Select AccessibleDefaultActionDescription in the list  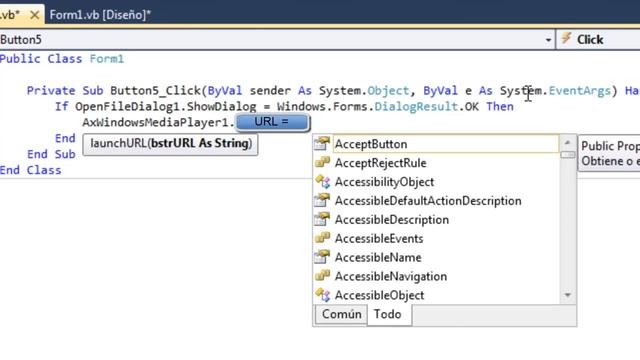(428, 200)
